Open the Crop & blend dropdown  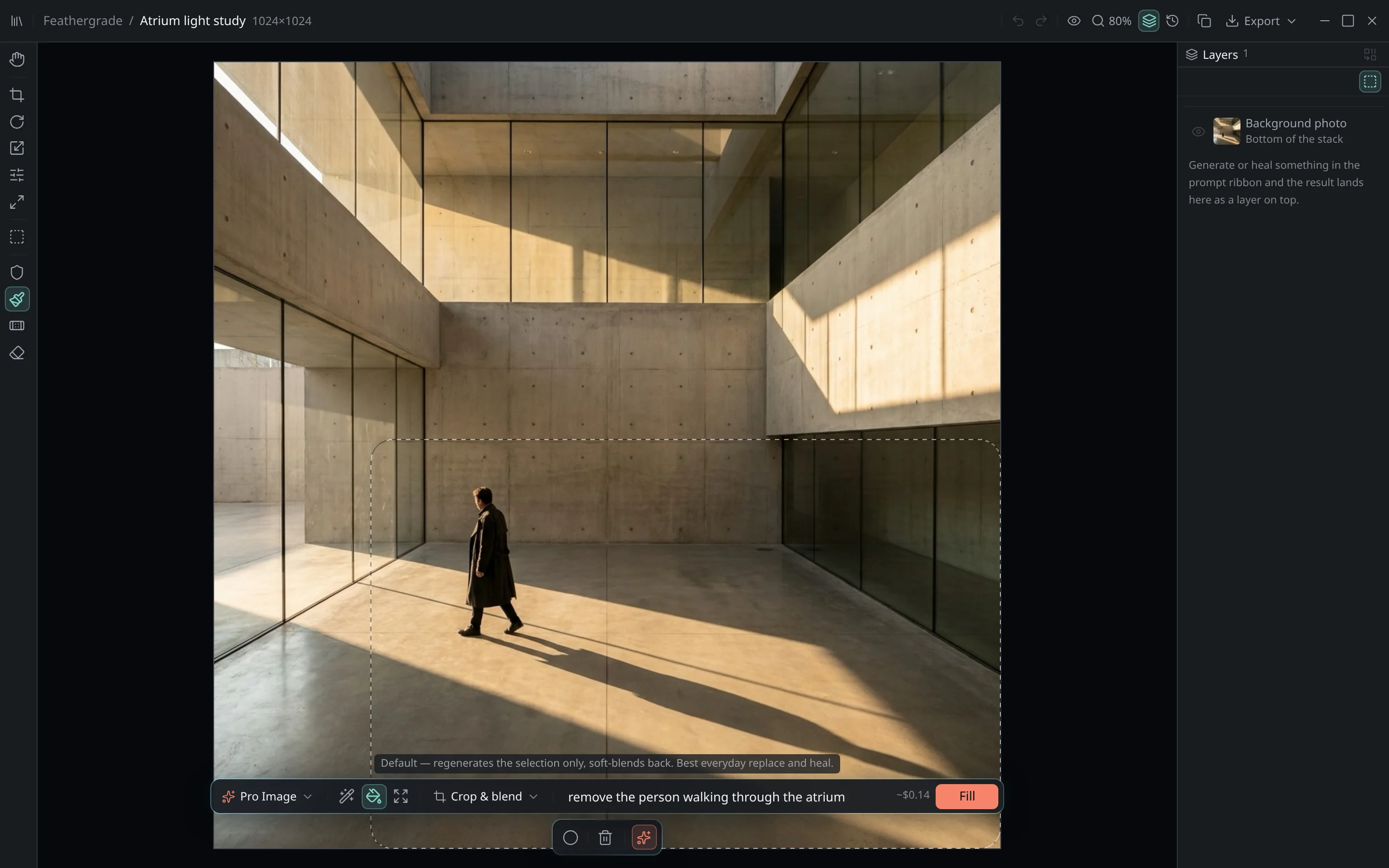486,797
